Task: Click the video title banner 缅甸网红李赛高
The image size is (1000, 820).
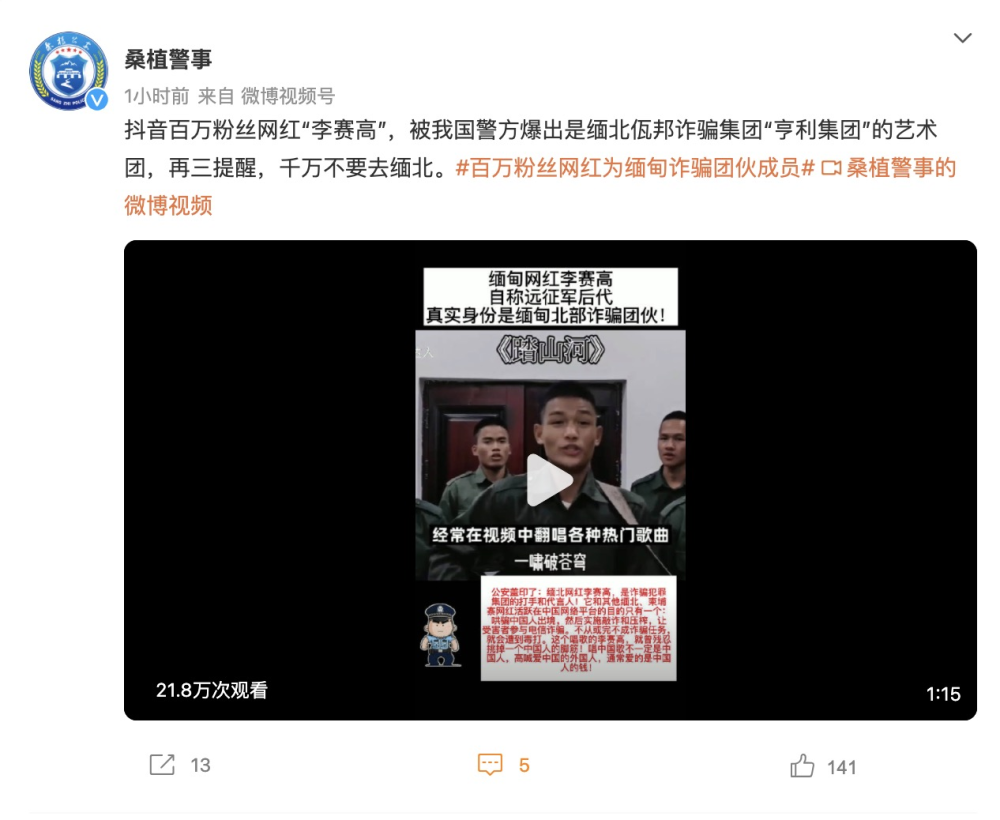Action: (550, 297)
